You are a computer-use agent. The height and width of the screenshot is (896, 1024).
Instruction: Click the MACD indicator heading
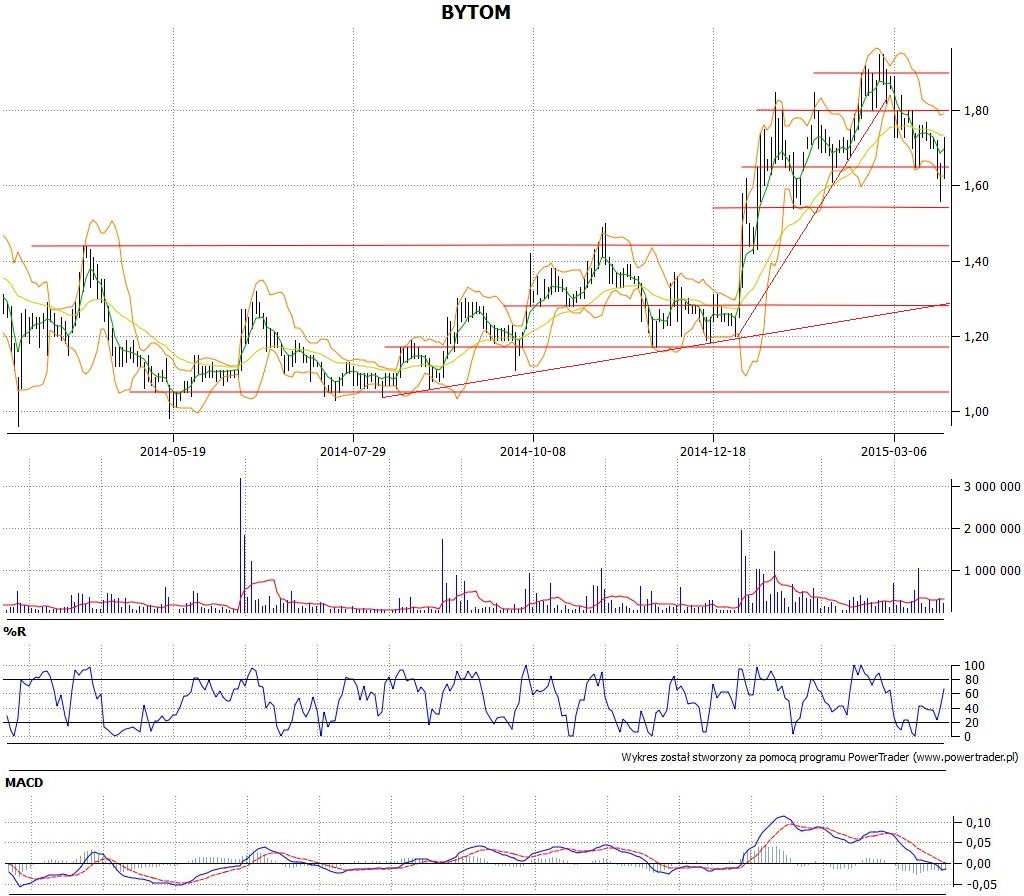tap(24, 782)
